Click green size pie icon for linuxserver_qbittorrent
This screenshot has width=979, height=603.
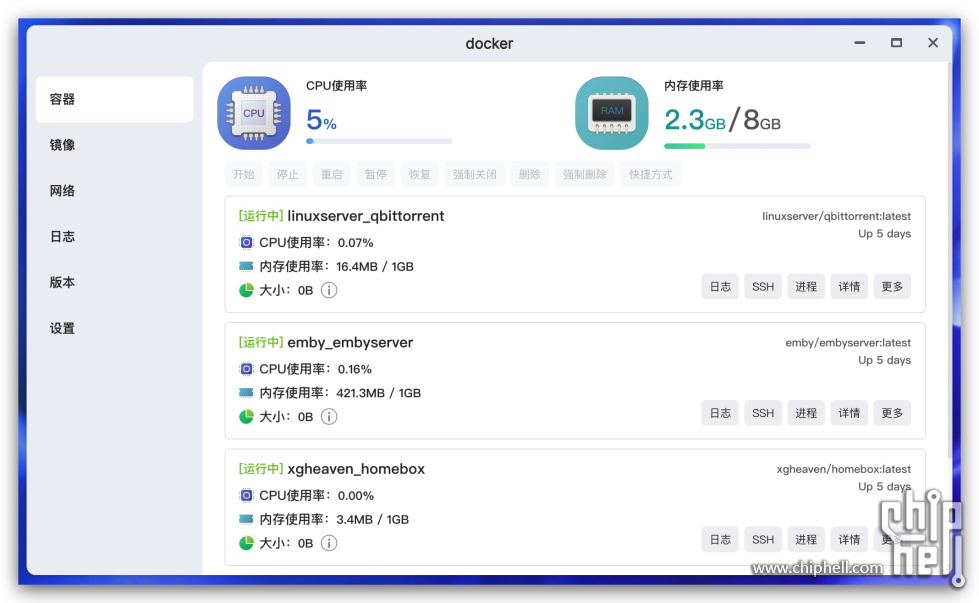pos(246,290)
